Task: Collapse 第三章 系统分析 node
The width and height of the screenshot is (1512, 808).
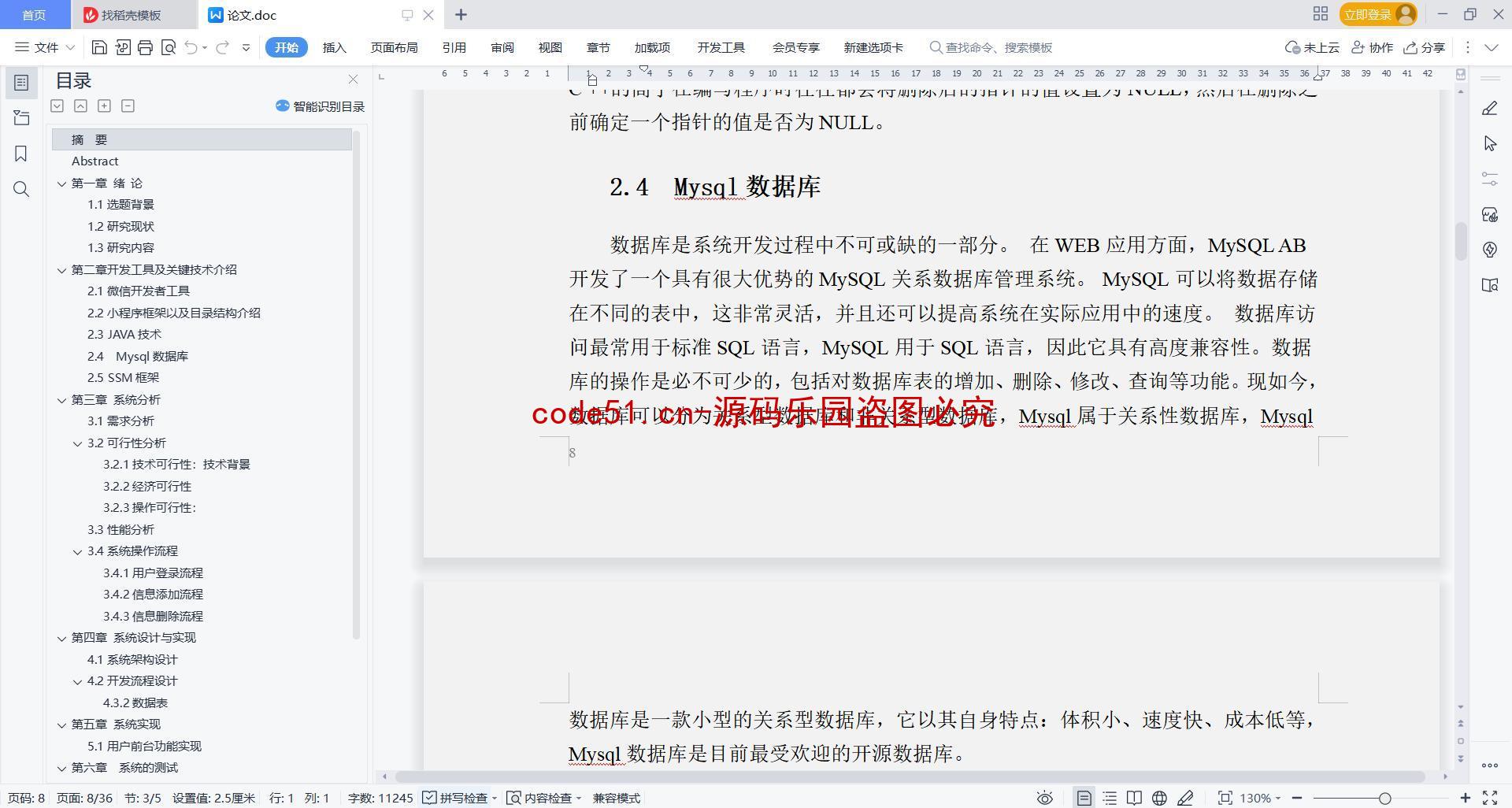Action: click(x=61, y=400)
